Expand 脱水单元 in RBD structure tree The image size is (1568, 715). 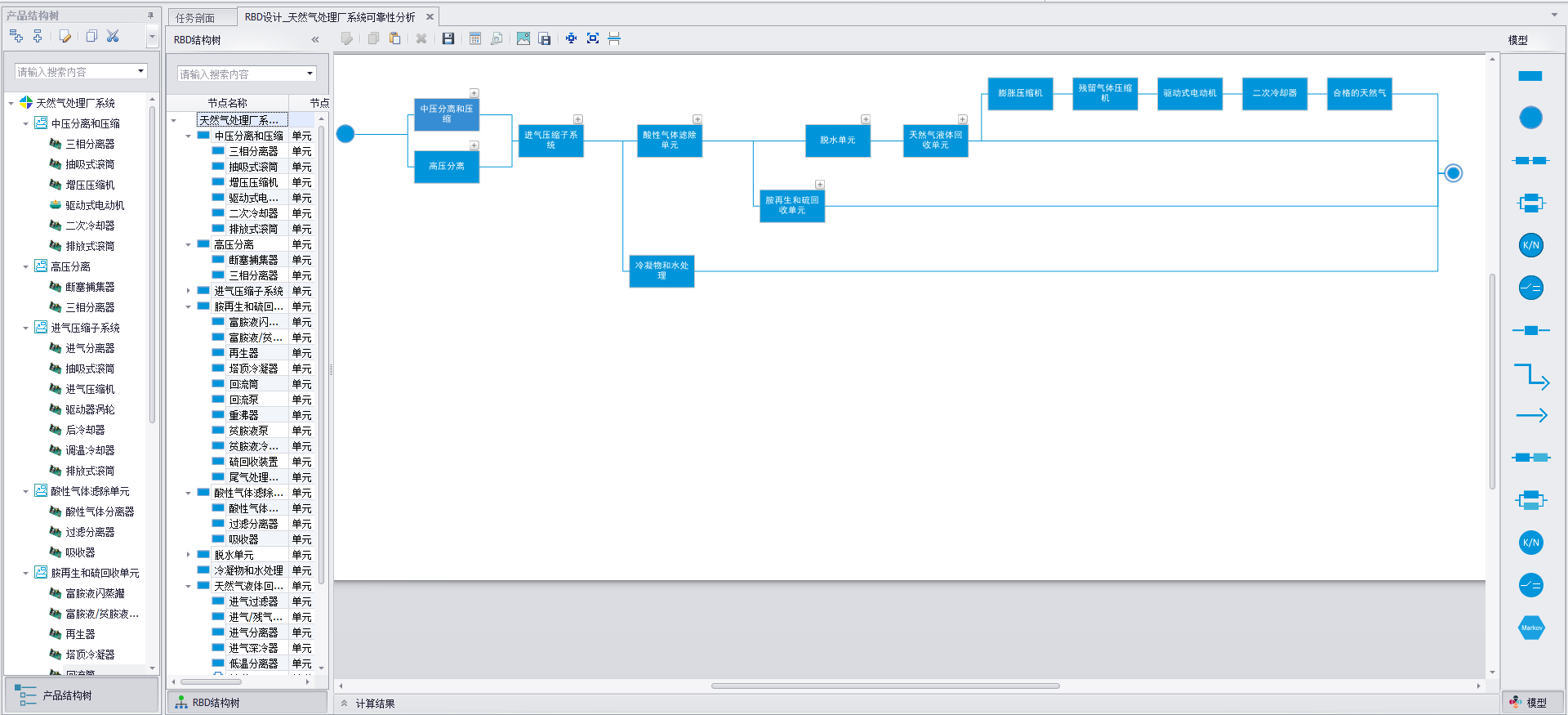click(x=188, y=555)
